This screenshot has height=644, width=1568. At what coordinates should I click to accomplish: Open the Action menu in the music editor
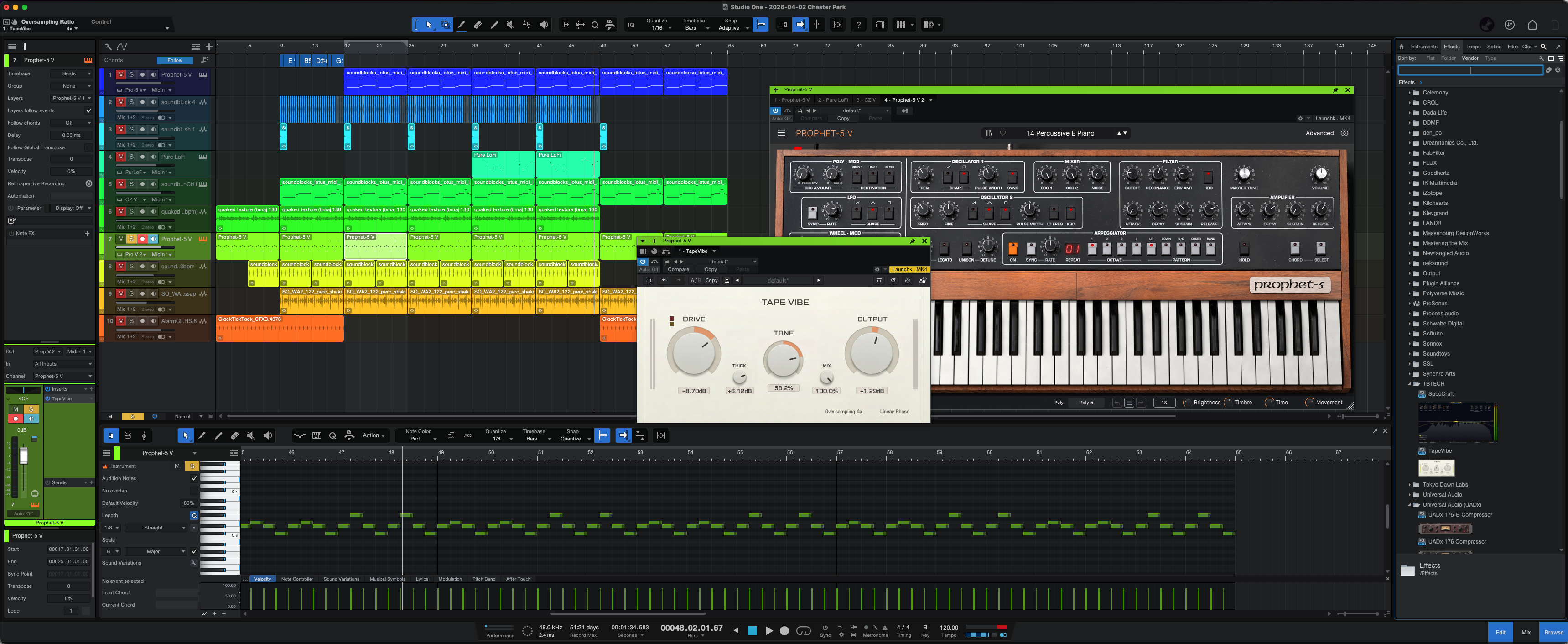(373, 435)
